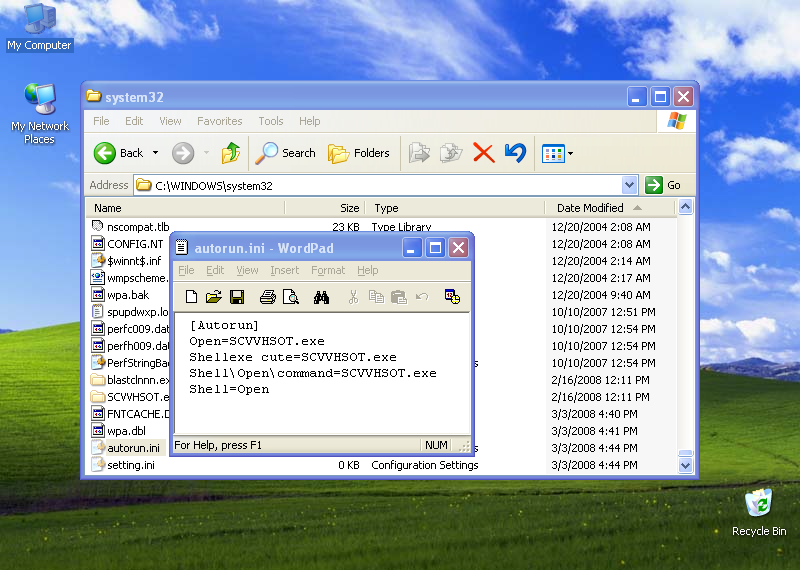Click the Forward arrow in system32 Explorer
This screenshot has height=570, width=800.
(183, 153)
